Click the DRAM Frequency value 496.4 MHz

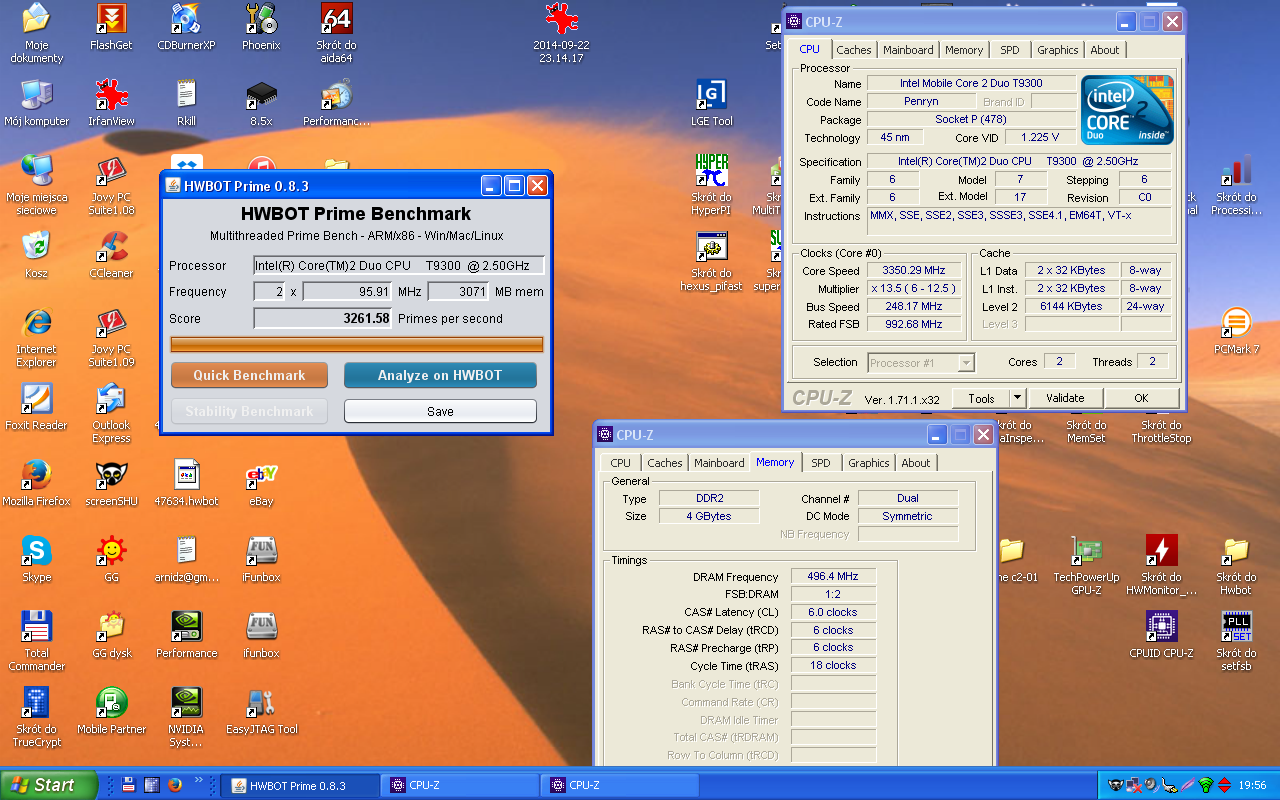(x=833, y=577)
